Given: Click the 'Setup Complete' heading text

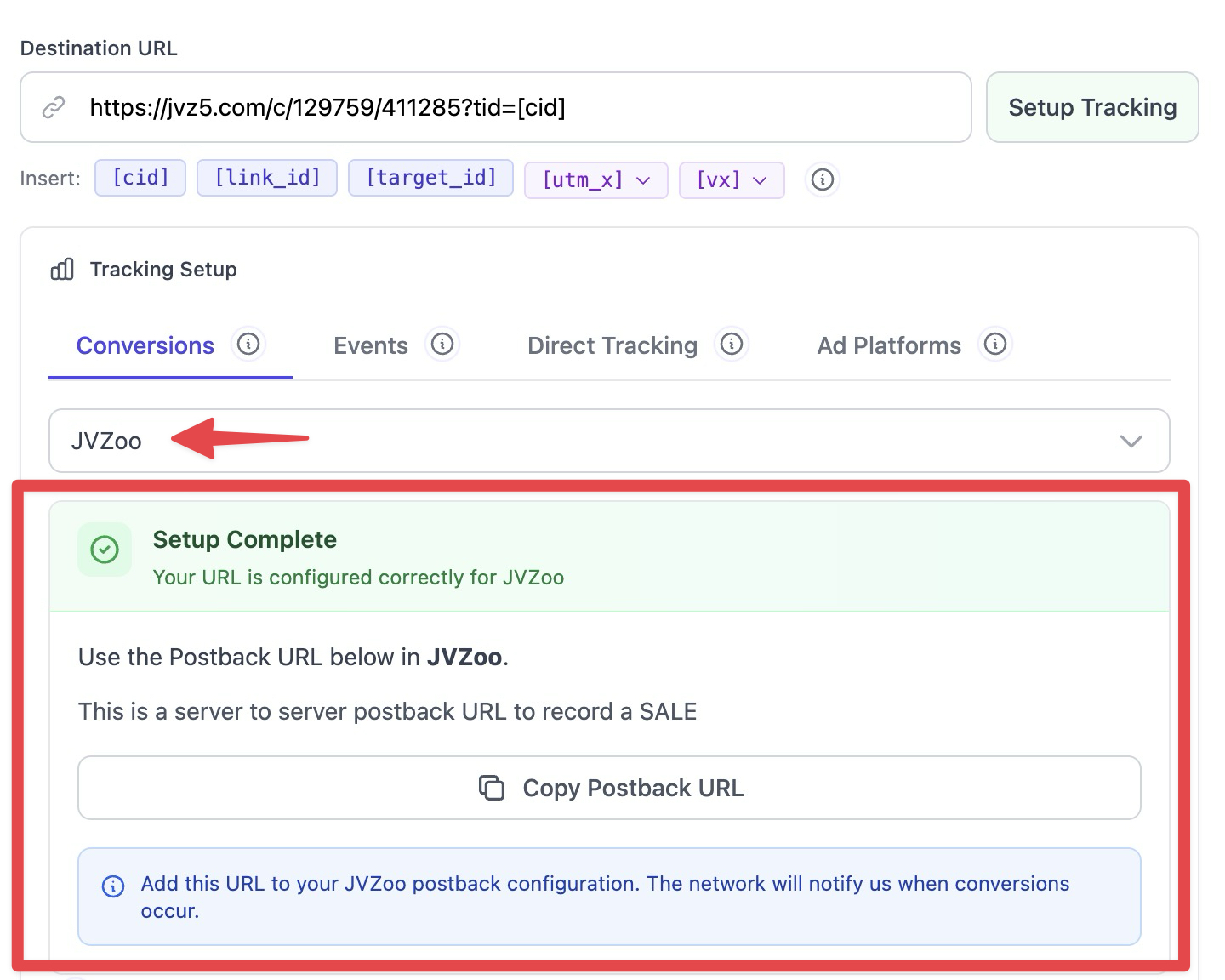Looking at the screenshot, I should point(245,539).
